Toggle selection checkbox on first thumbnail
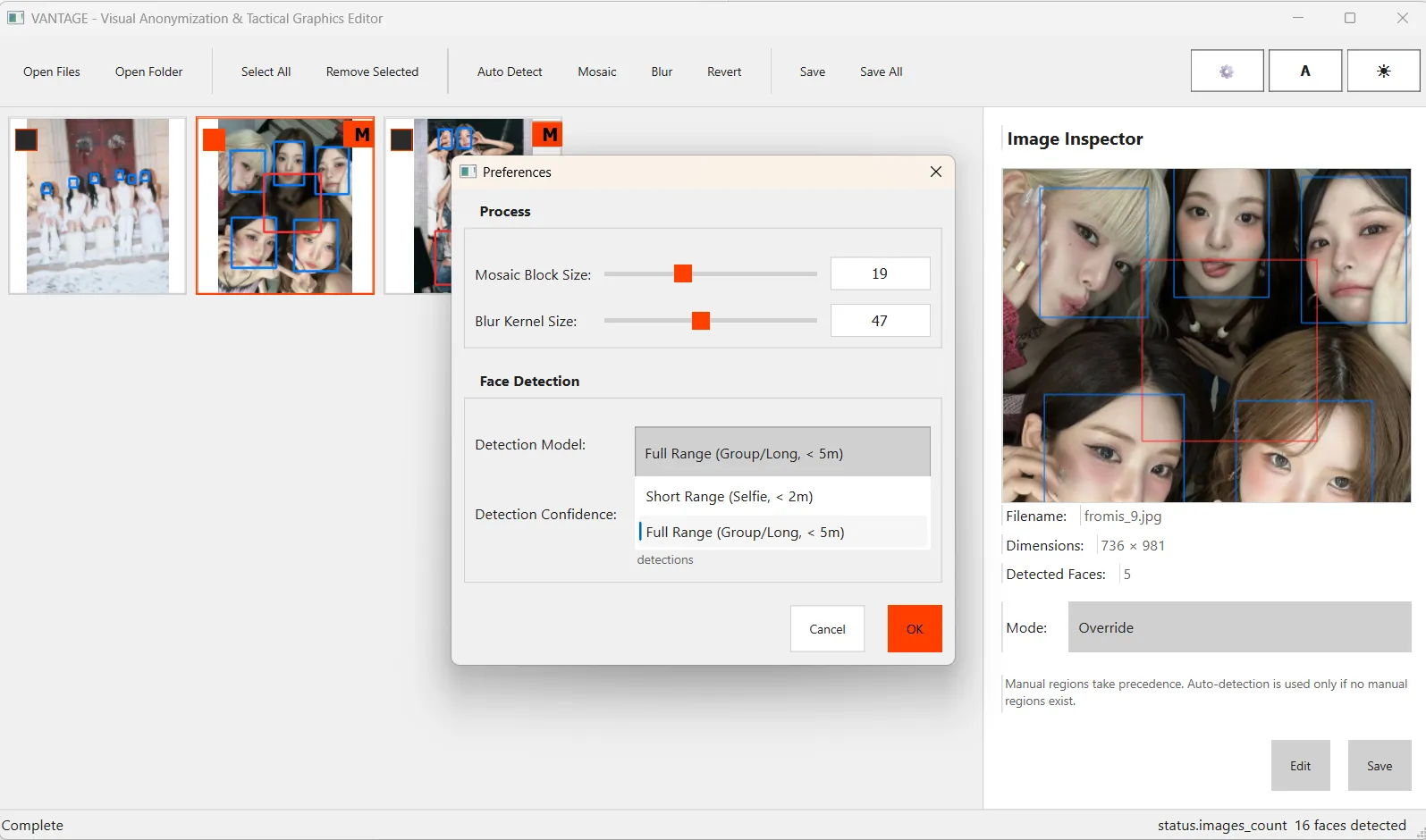 [26, 139]
